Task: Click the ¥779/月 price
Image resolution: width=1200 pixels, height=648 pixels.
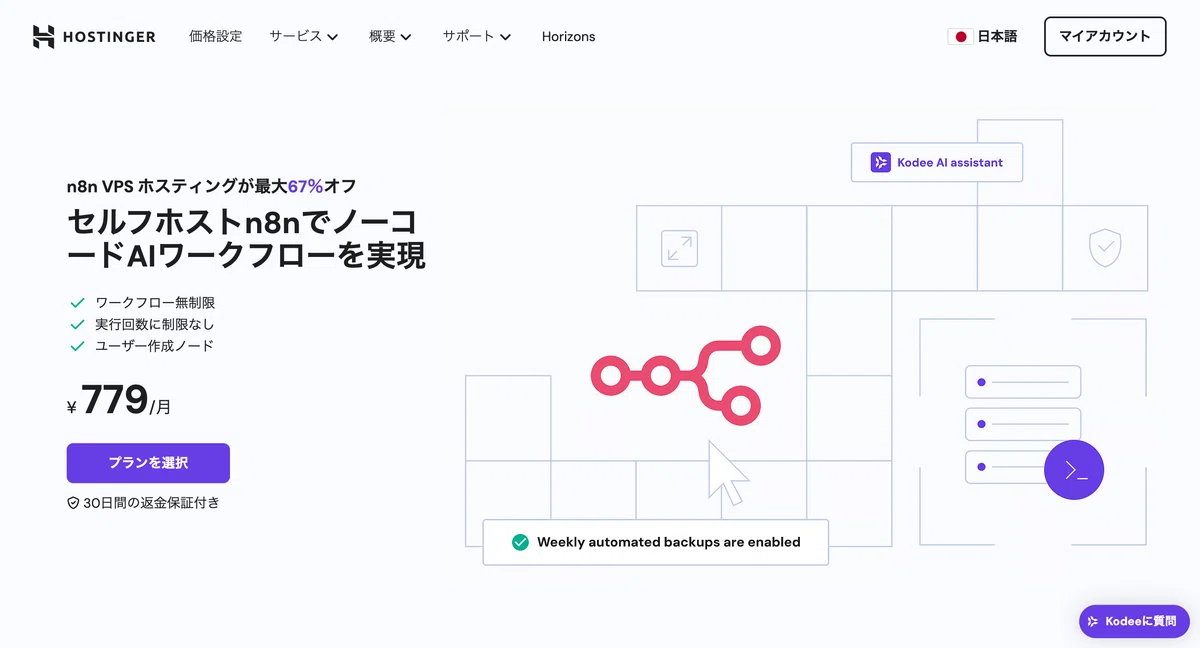Action: point(119,401)
